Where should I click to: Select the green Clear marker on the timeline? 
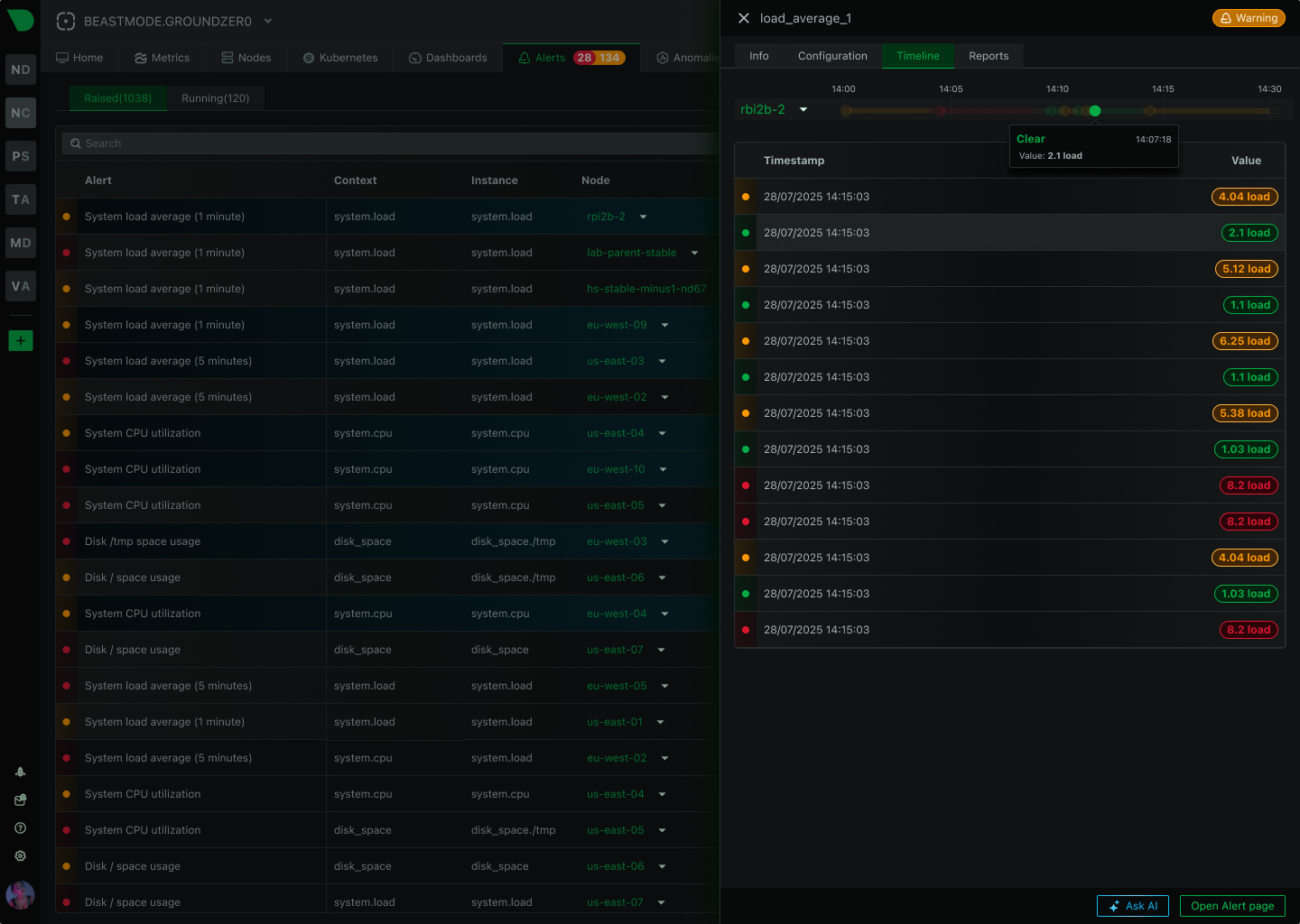[1094, 110]
